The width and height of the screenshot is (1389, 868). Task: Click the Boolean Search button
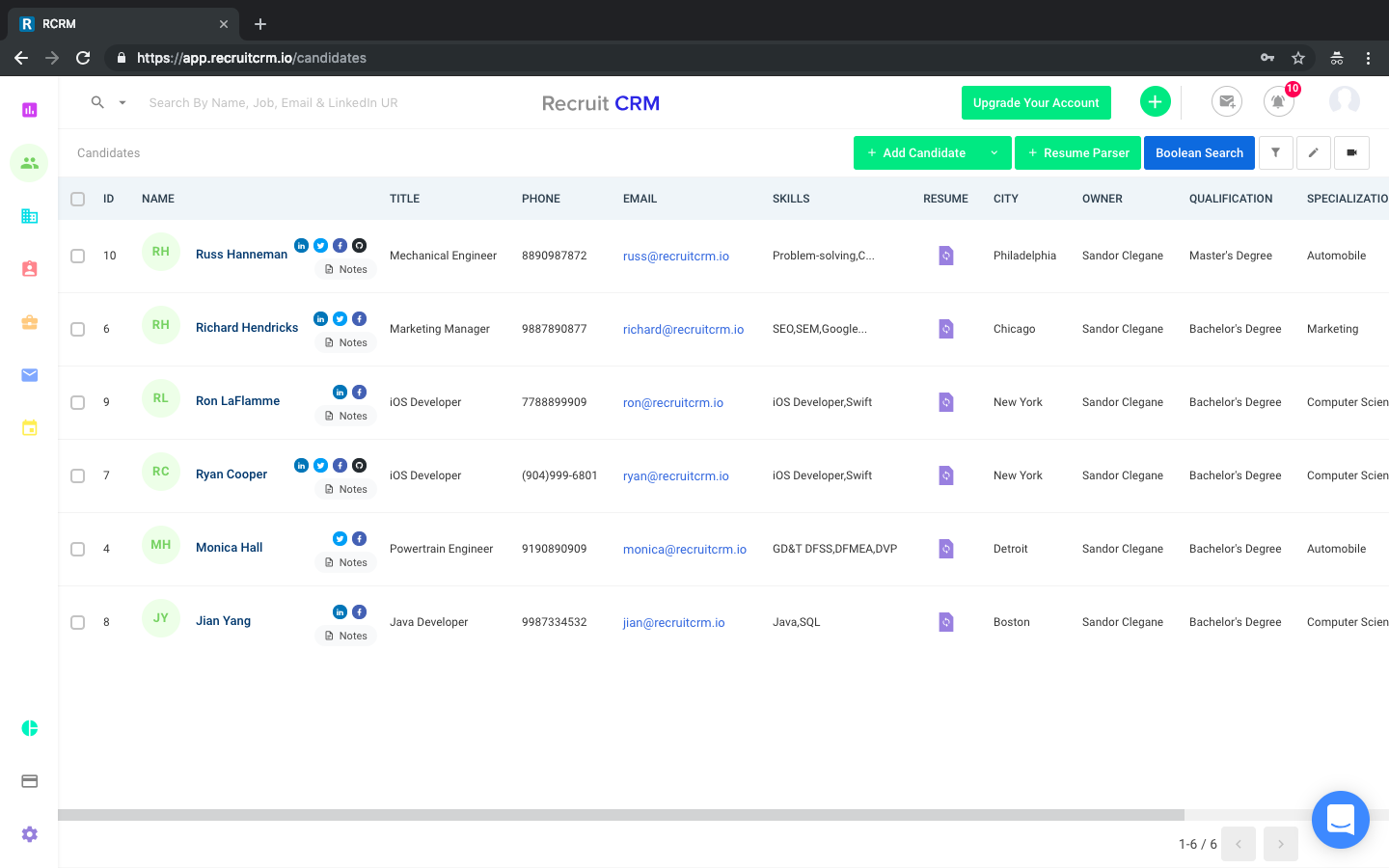1199,152
